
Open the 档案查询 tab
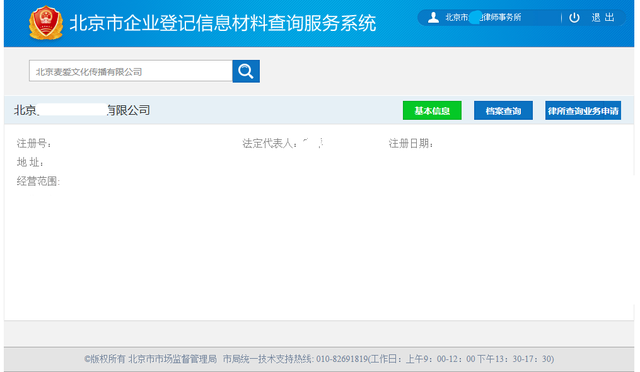pyautogui.click(x=503, y=111)
